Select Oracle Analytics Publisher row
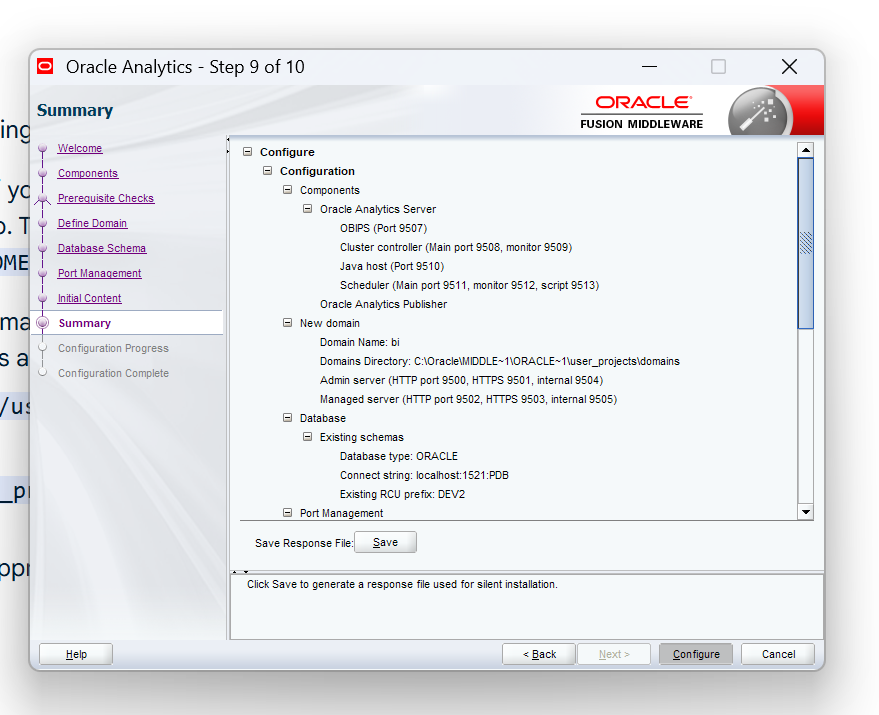Screen dimensions: 879x715 pos(383,304)
